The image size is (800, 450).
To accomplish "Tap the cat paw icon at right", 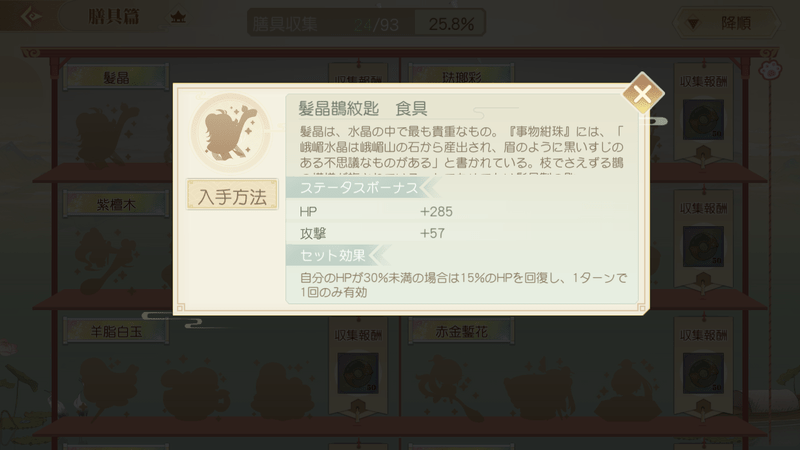I will tap(770, 69).
